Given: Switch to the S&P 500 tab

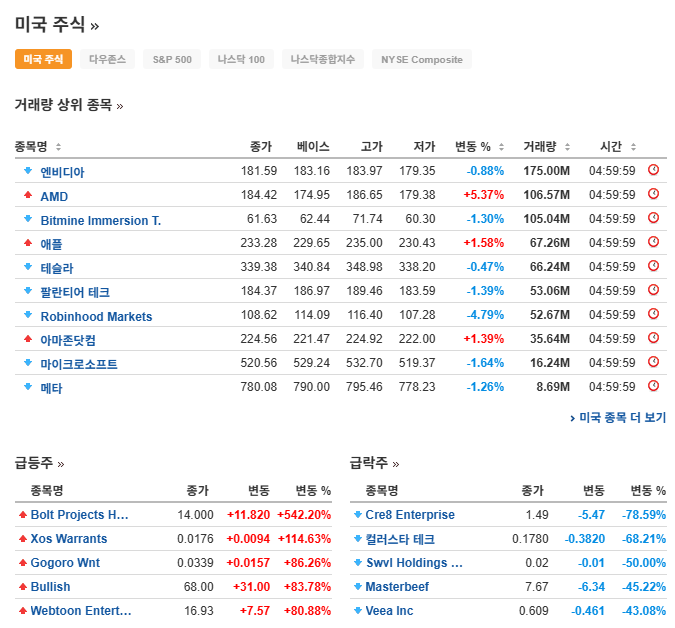Looking at the screenshot, I should click(172, 59).
